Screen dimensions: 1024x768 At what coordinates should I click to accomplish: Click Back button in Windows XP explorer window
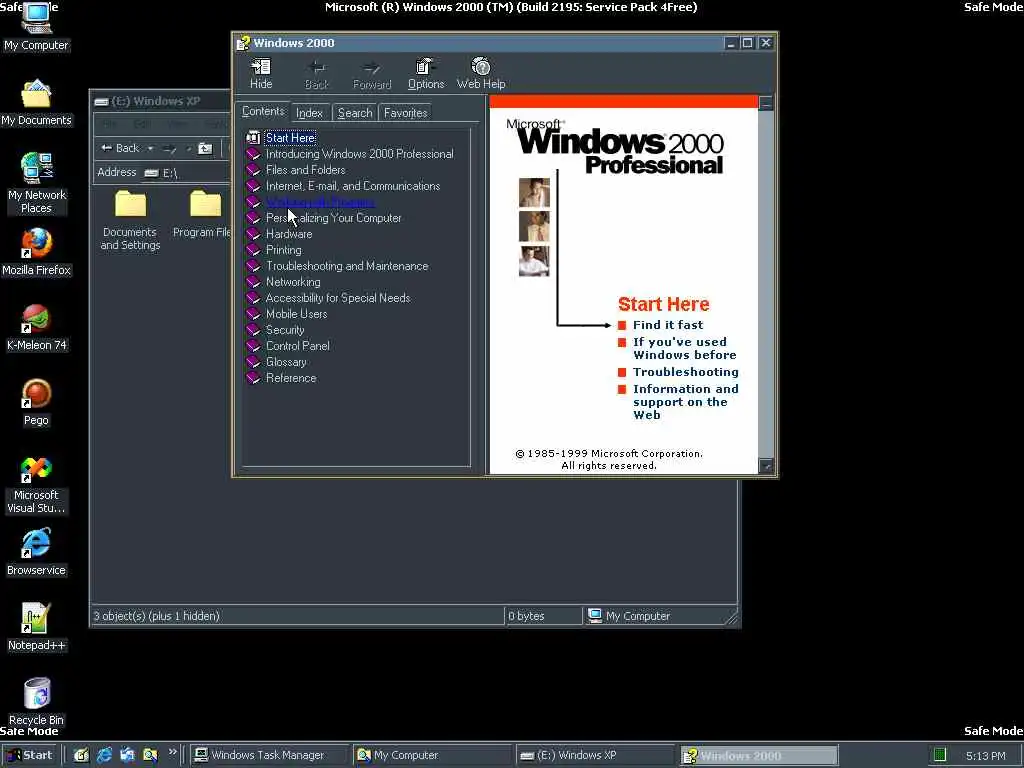tap(120, 148)
